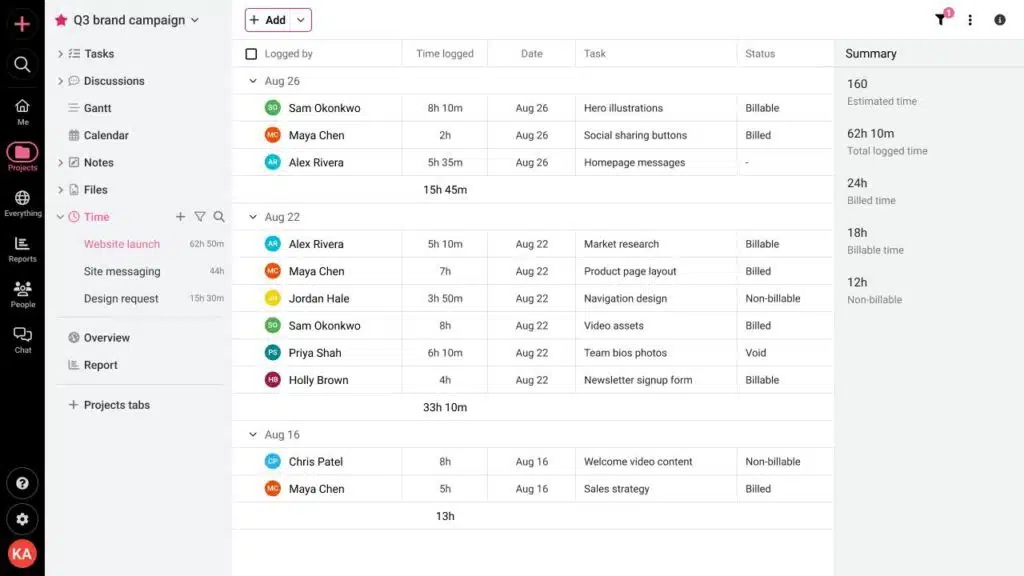
Task: Open the Add button dropdown arrow
Action: pyautogui.click(x=300, y=20)
